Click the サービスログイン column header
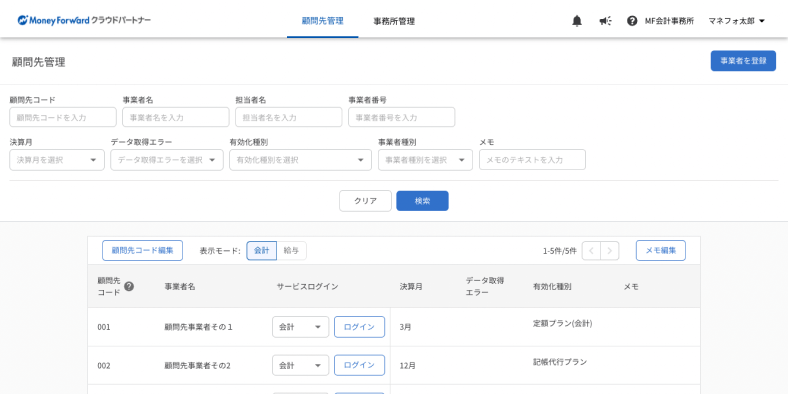The height and width of the screenshot is (394, 788). [308, 286]
